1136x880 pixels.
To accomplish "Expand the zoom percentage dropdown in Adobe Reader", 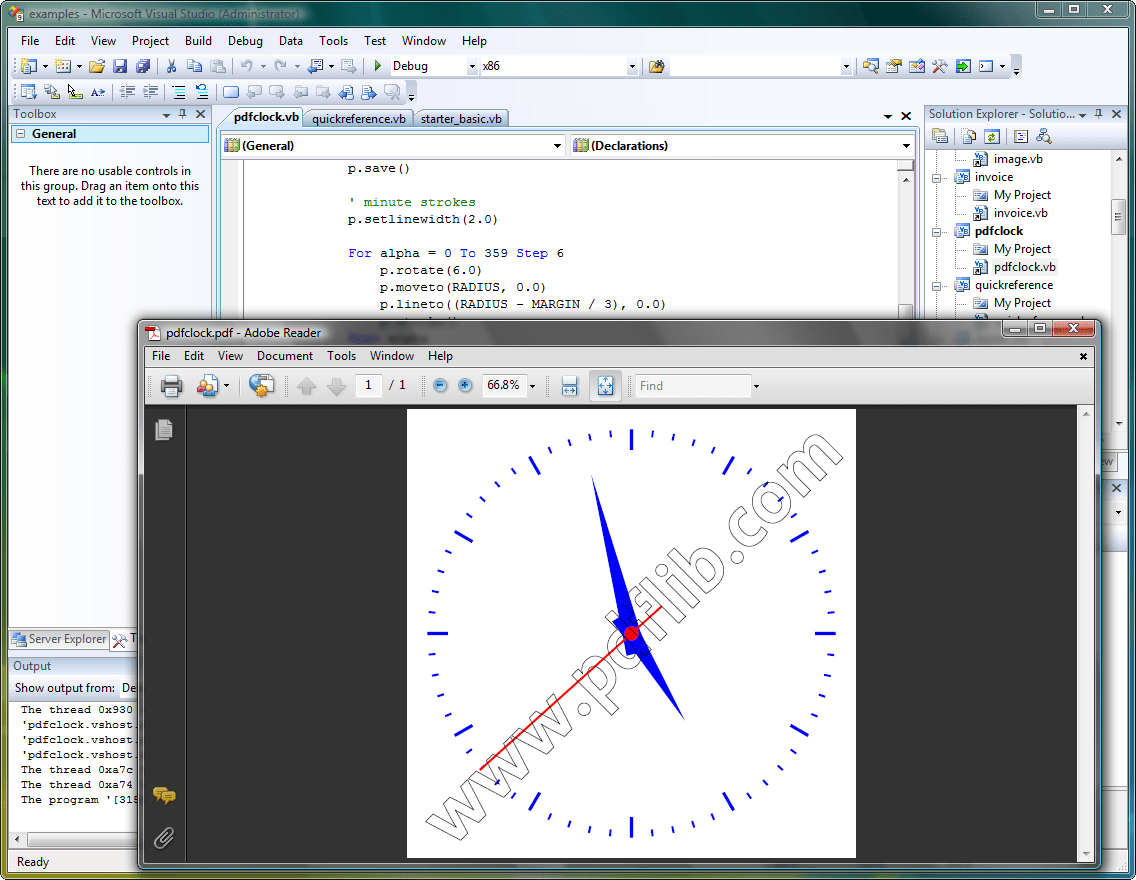I will point(532,385).
